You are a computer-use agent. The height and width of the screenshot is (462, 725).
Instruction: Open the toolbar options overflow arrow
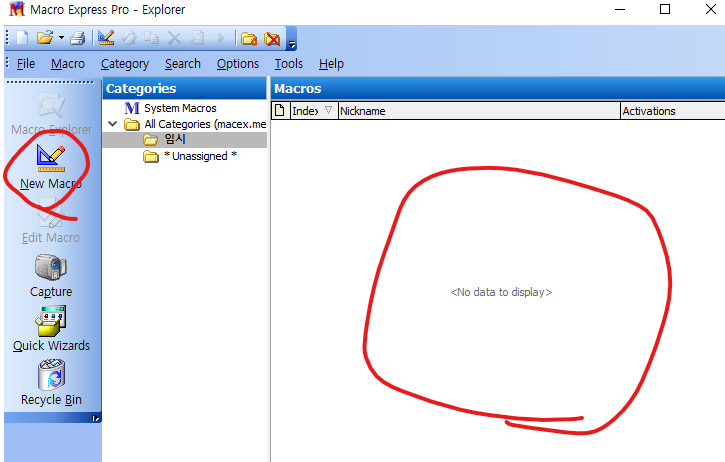292,44
